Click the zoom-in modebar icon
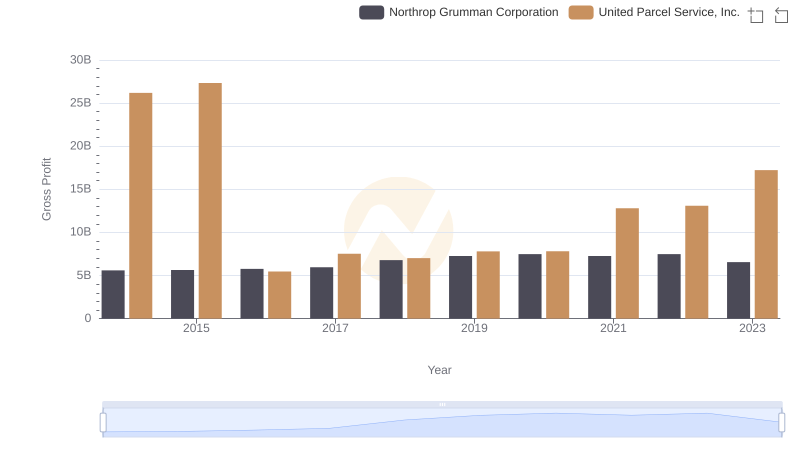 pos(756,15)
